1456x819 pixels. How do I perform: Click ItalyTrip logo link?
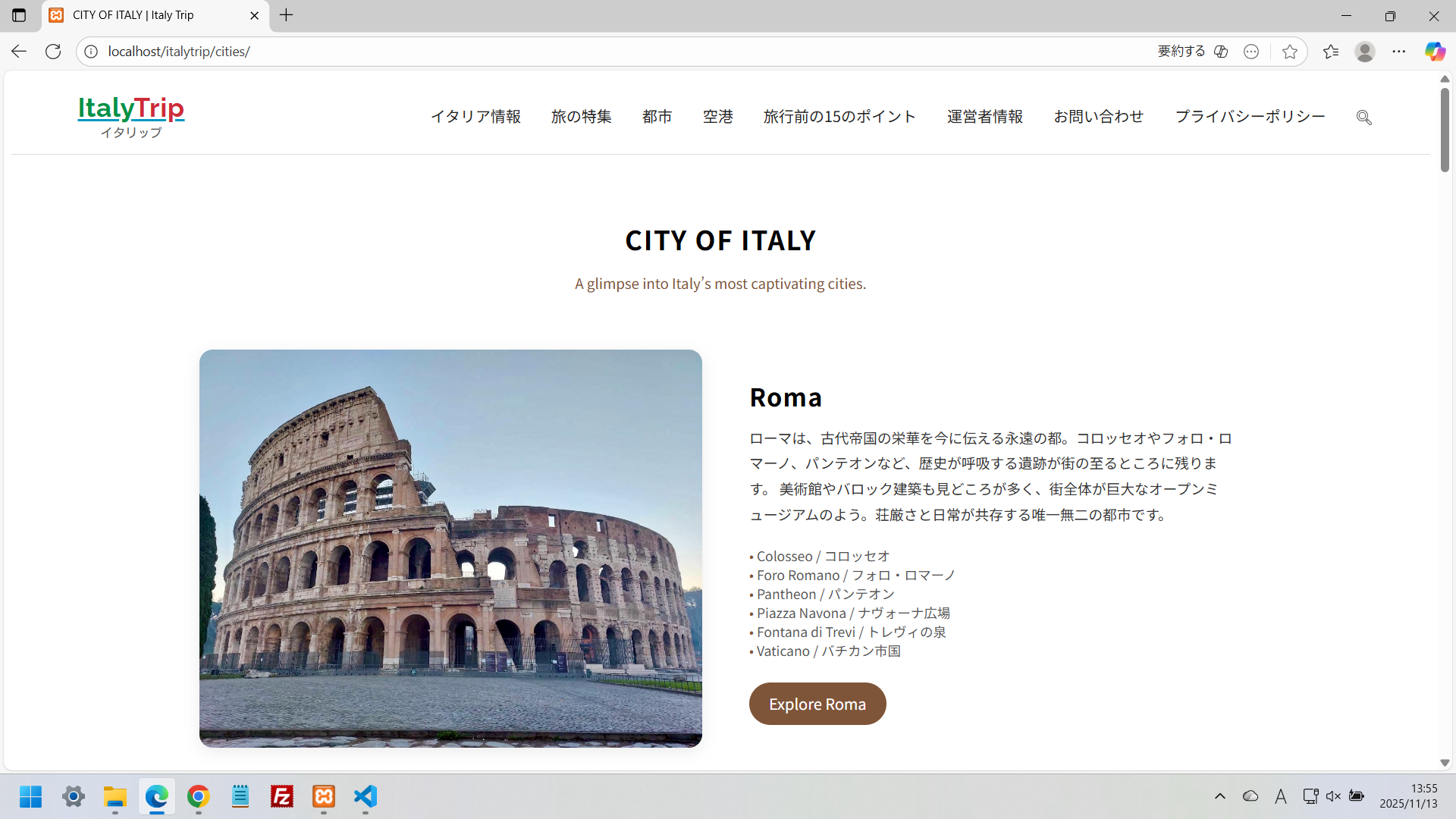pos(130,116)
